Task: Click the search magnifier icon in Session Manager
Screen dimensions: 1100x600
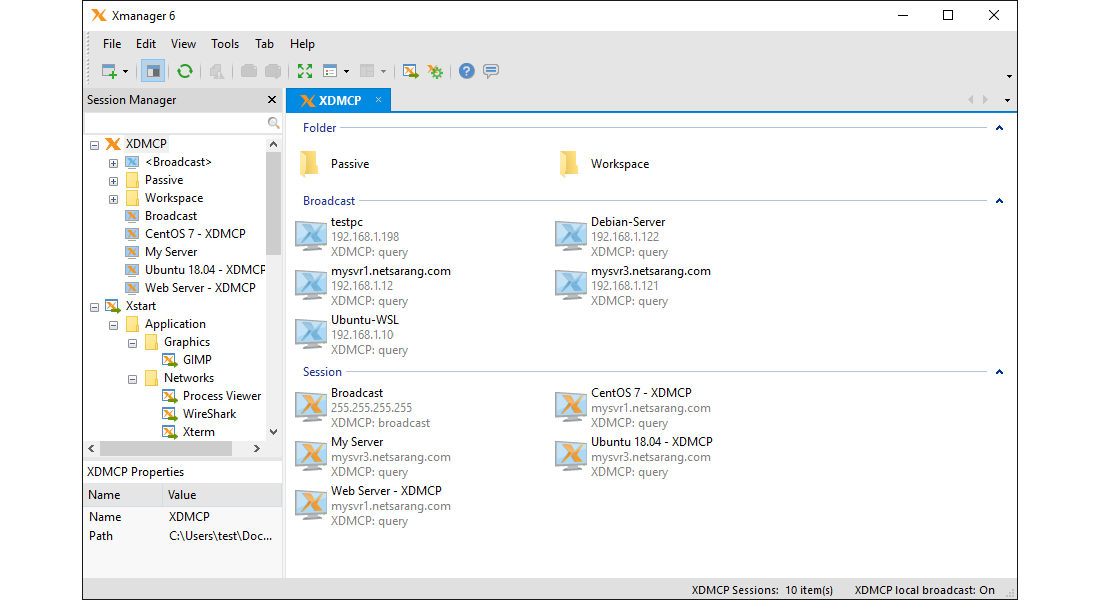Action: (x=274, y=123)
